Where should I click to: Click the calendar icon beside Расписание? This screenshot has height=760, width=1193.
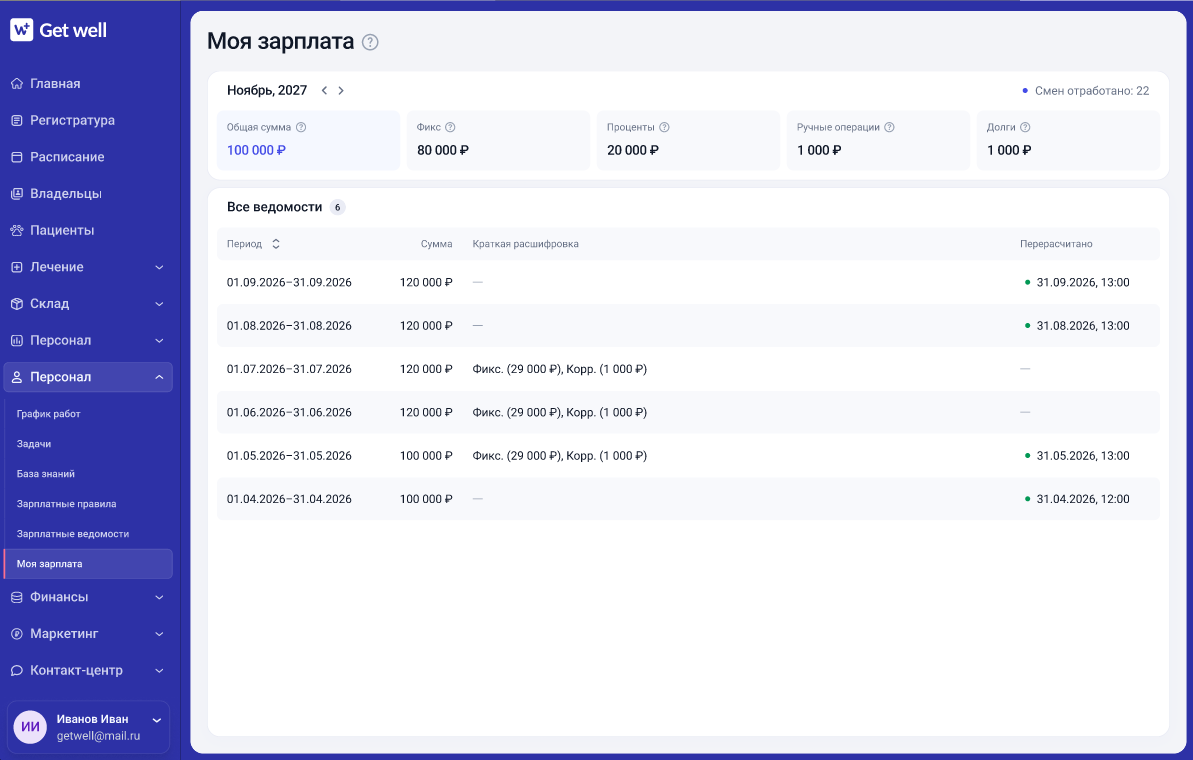17,157
